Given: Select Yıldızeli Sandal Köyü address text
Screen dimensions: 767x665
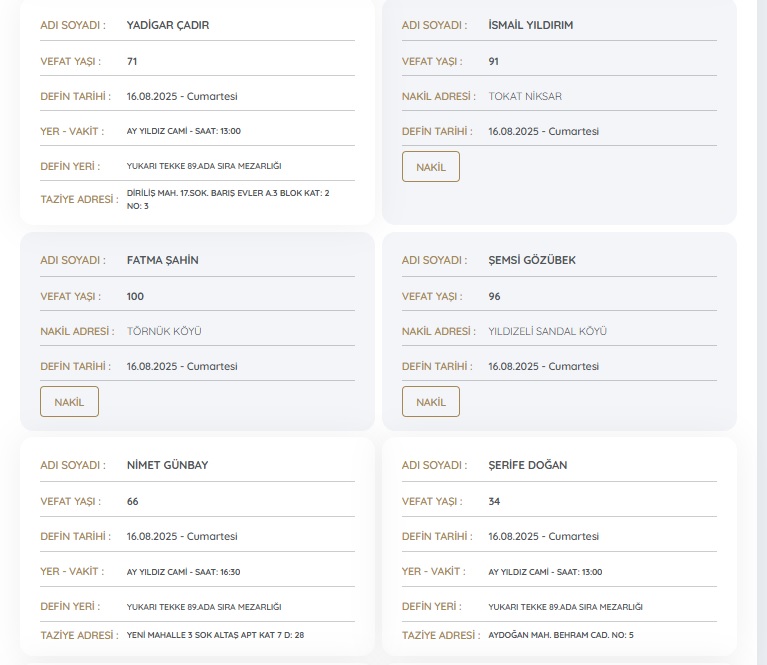Looking at the screenshot, I should pos(547,331).
